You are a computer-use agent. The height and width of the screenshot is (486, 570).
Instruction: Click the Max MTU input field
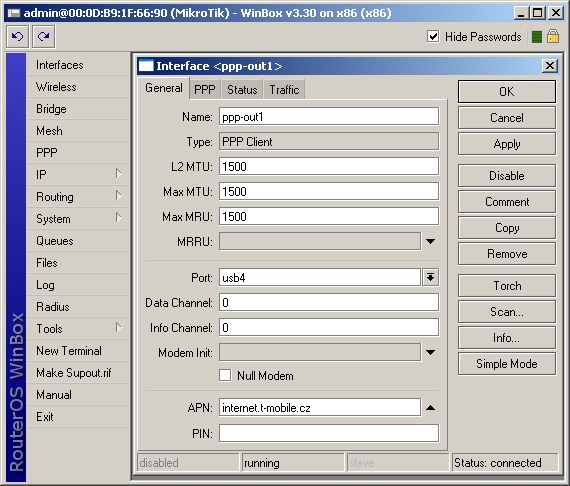tap(329, 191)
